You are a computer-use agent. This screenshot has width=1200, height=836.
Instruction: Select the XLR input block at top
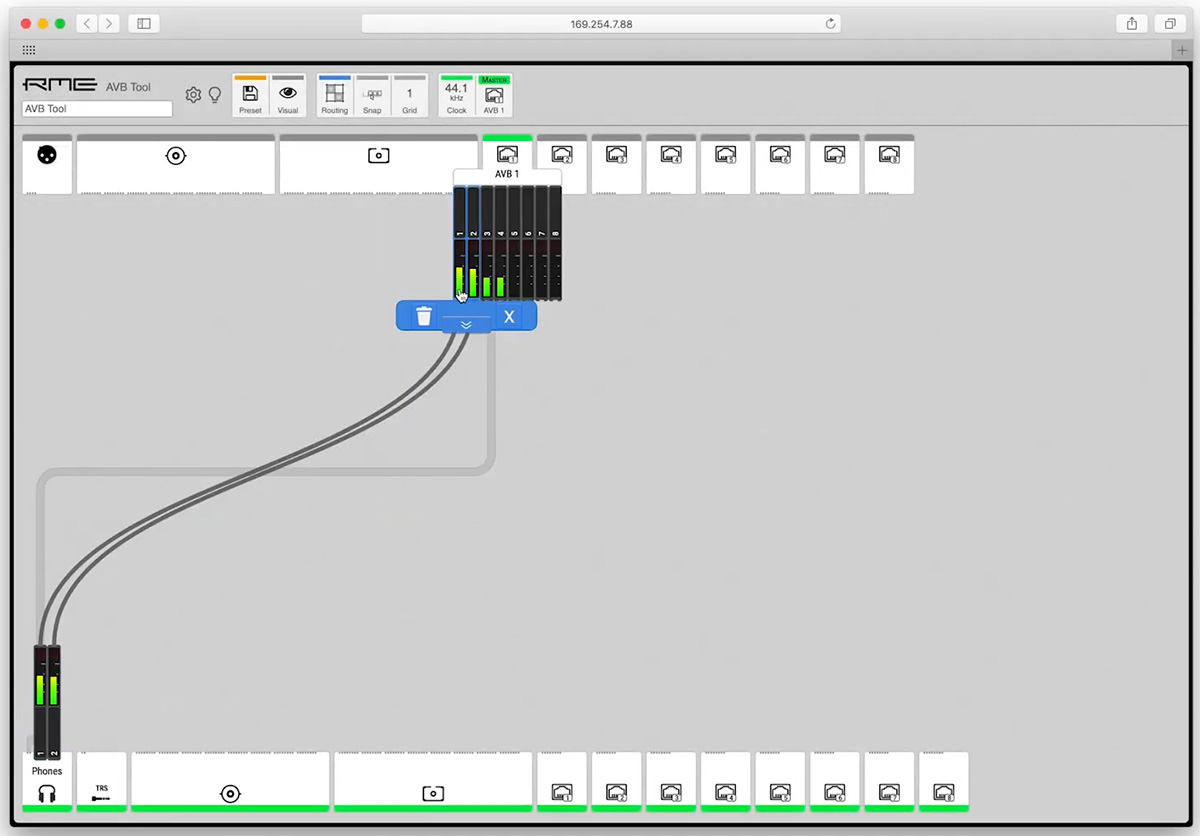(47, 164)
